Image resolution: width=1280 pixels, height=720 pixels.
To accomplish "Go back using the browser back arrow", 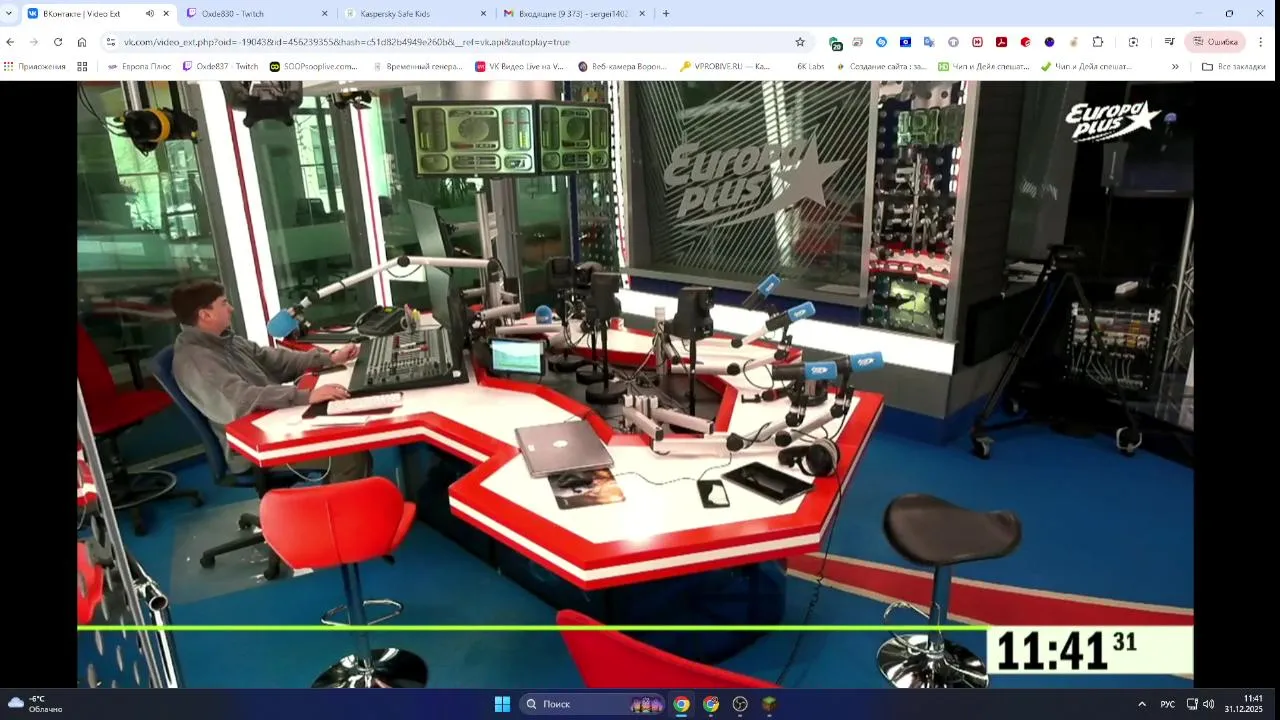I will (x=10, y=42).
